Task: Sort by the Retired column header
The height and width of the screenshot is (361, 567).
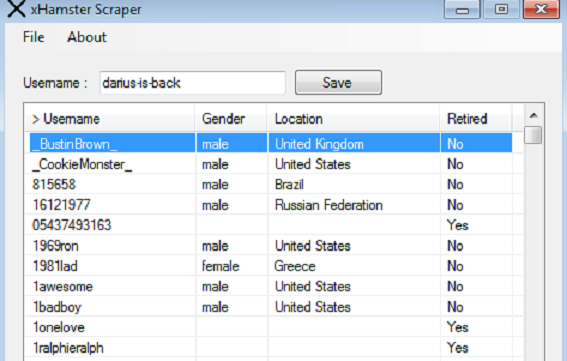Action: [476, 119]
